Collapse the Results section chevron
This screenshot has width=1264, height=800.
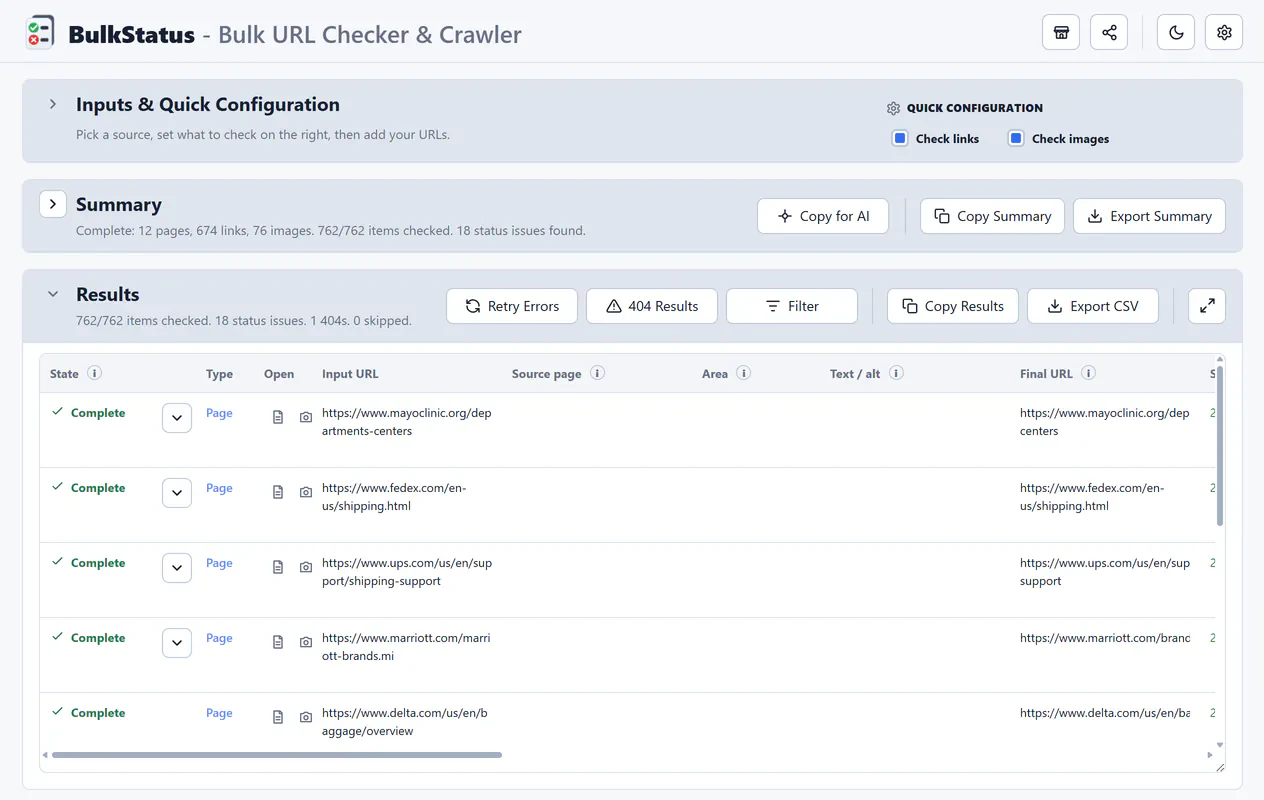(x=53, y=294)
